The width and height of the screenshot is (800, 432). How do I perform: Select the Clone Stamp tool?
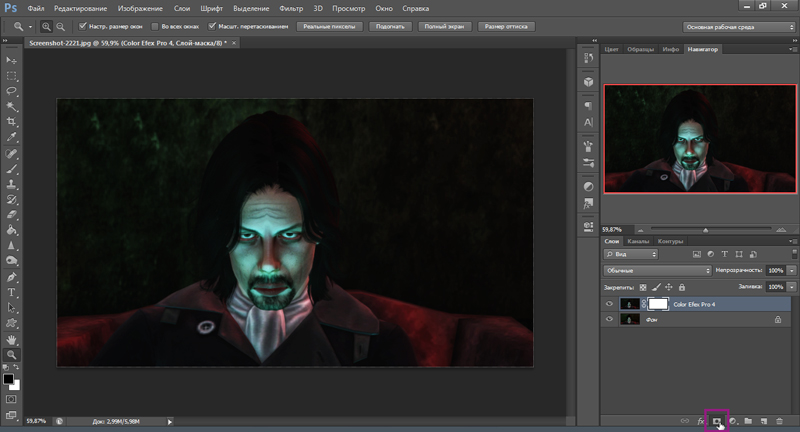coord(11,184)
